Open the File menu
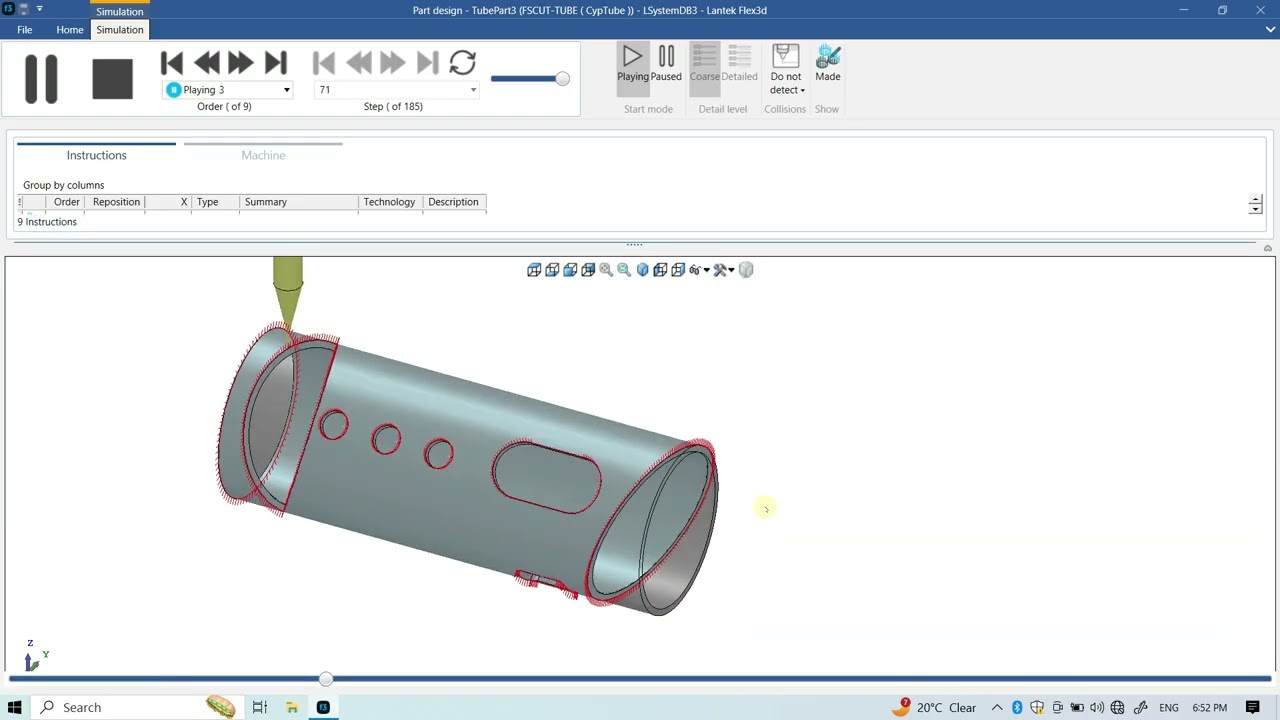 [24, 30]
